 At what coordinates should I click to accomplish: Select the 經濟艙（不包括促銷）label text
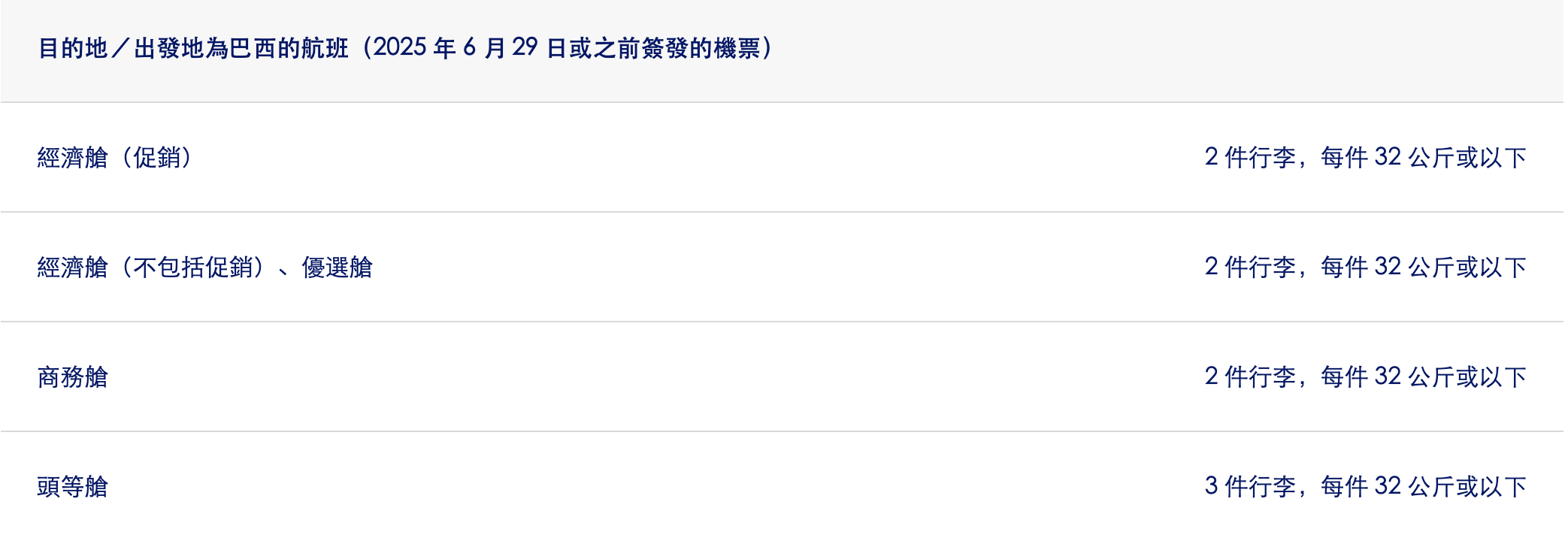(x=152, y=267)
